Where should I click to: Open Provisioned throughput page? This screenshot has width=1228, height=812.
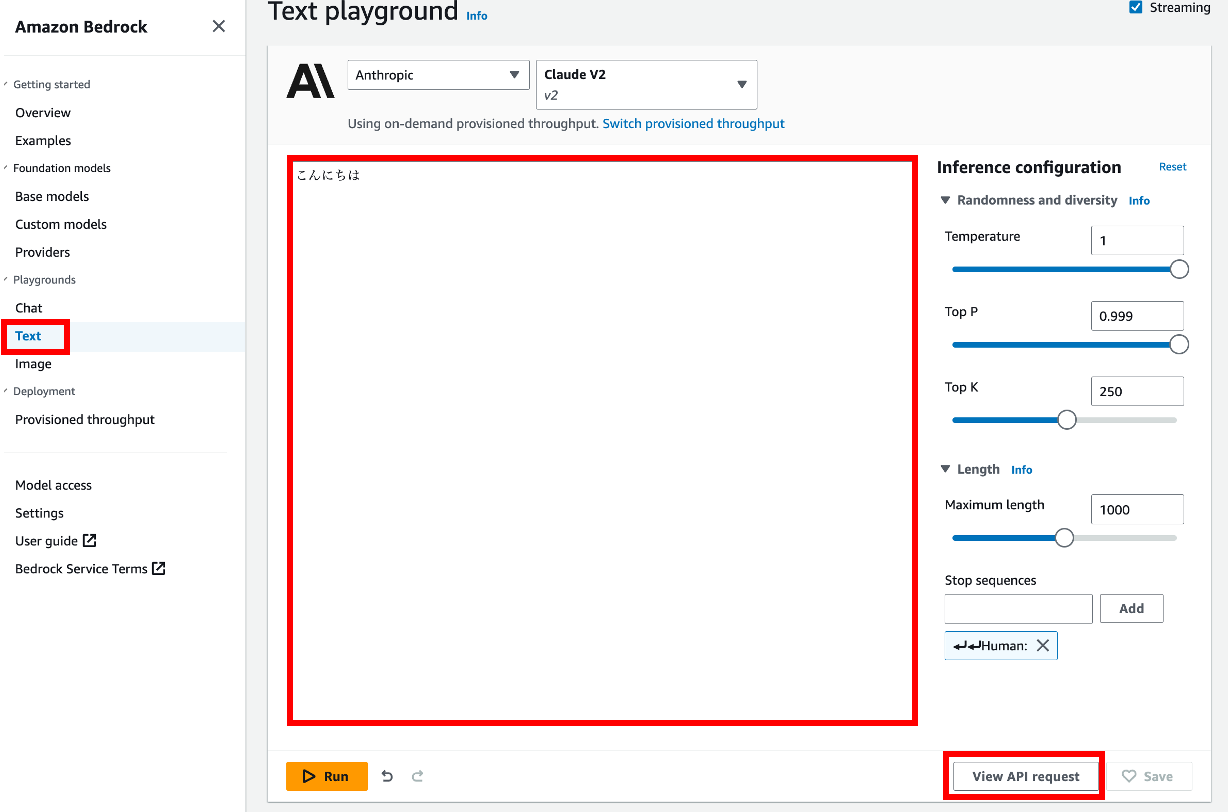click(85, 420)
